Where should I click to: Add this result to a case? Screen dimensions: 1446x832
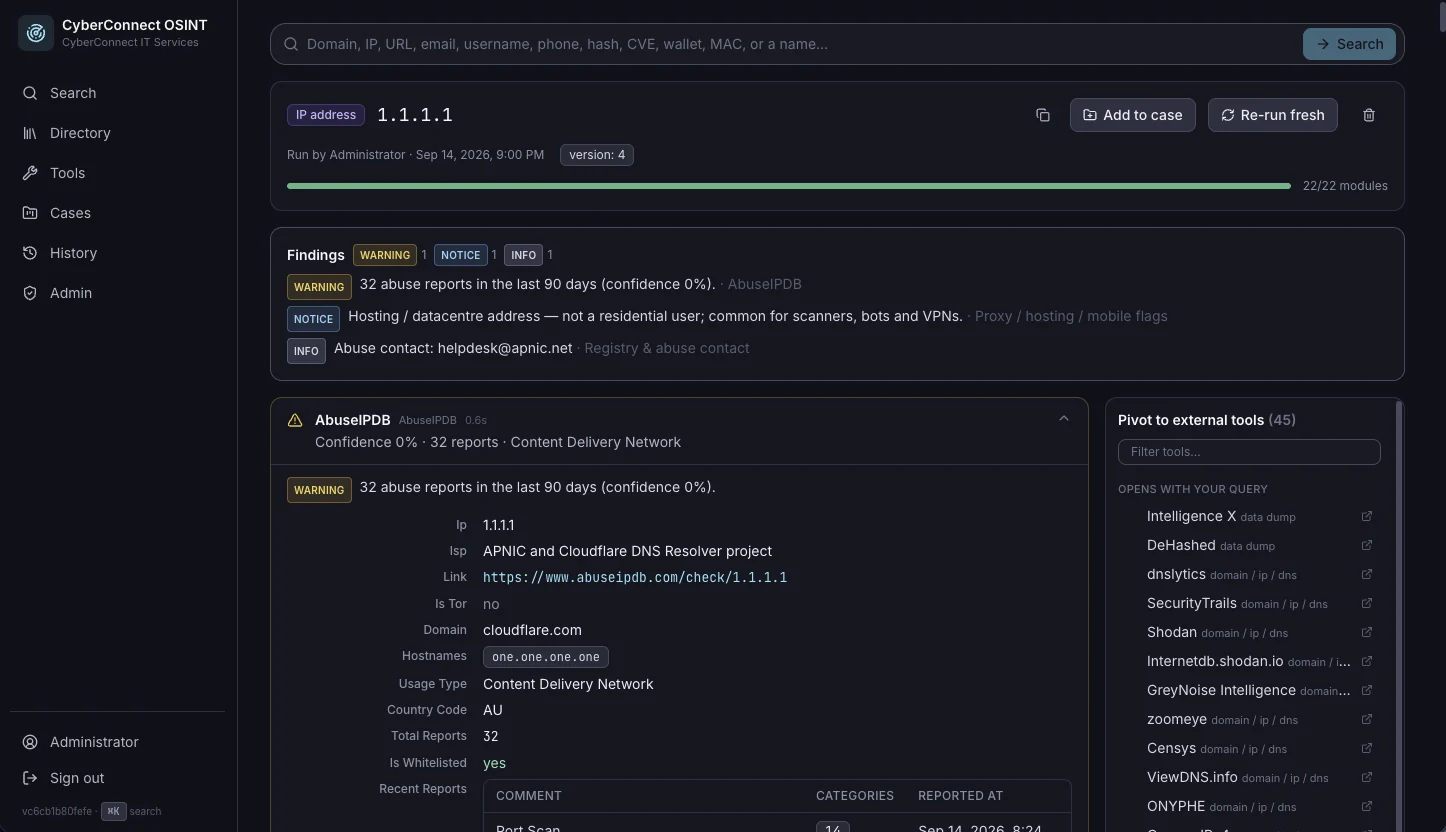[1132, 115]
